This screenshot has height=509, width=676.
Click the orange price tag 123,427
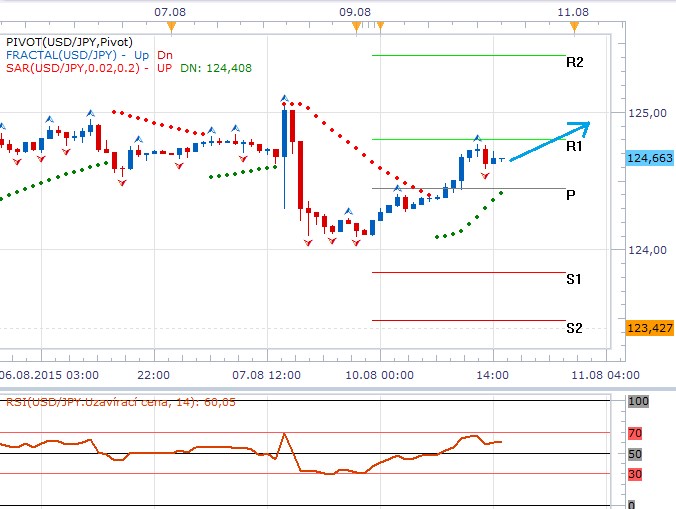click(648, 328)
